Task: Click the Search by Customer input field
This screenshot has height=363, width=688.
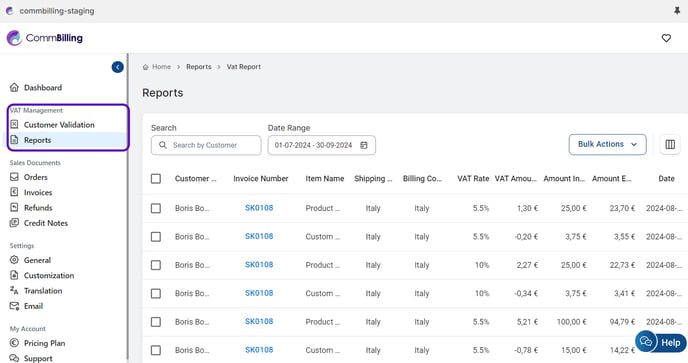Action: click(206, 145)
